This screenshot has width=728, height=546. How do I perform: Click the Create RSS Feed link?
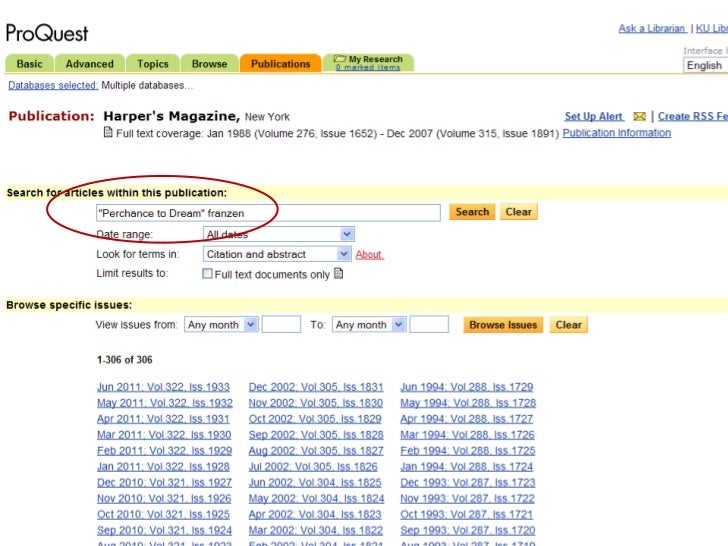coord(692,117)
